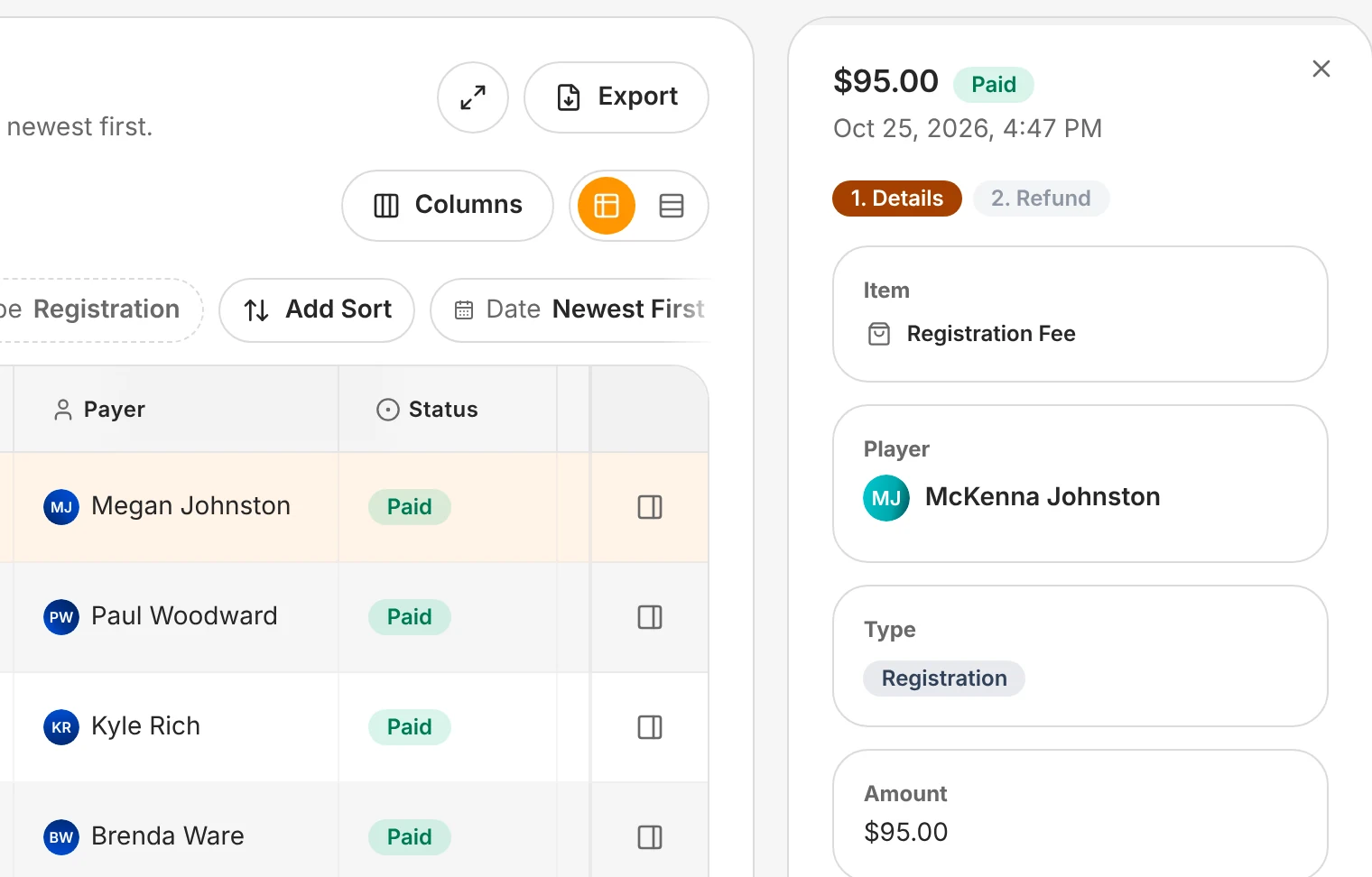Select payer name Paul Woodward
The width and height of the screenshot is (1372, 877).
(184, 616)
